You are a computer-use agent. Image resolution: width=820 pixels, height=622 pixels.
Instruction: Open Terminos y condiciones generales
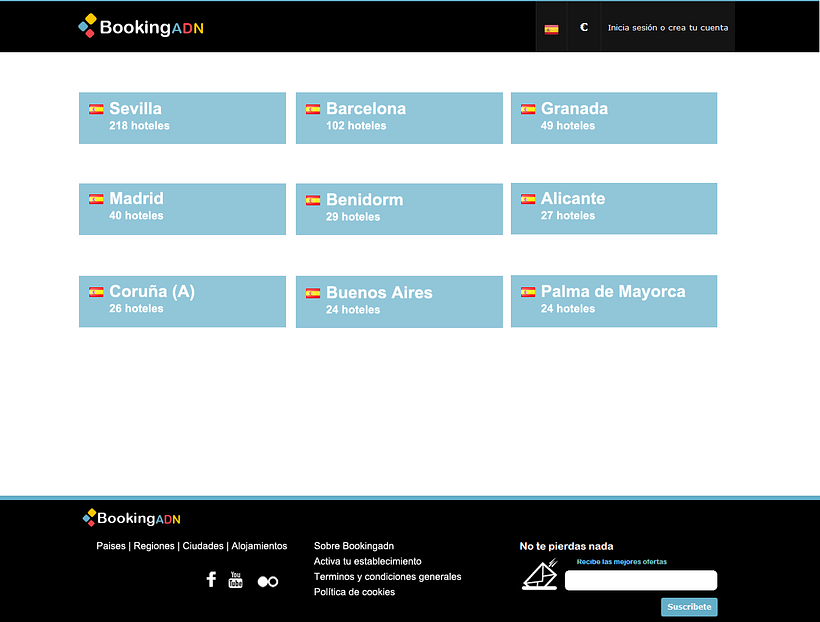point(387,577)
